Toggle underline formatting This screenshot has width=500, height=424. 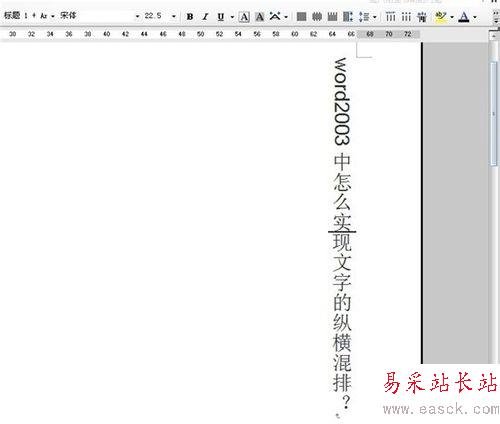tap(220, 16)
